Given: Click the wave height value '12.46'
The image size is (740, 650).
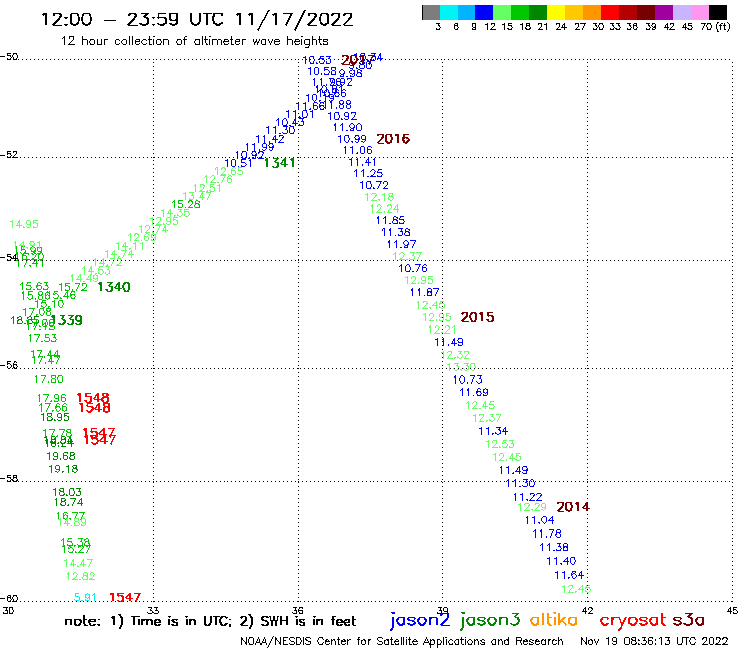Looking at the screenshot, I should [576, 589].
